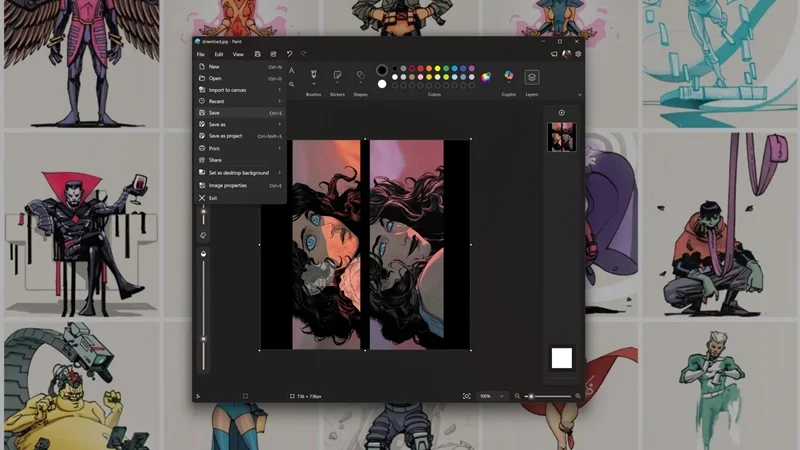This screenshot has height=450, width=800.
Task: Open the Paint settings gear
Action: click(578, 54)
